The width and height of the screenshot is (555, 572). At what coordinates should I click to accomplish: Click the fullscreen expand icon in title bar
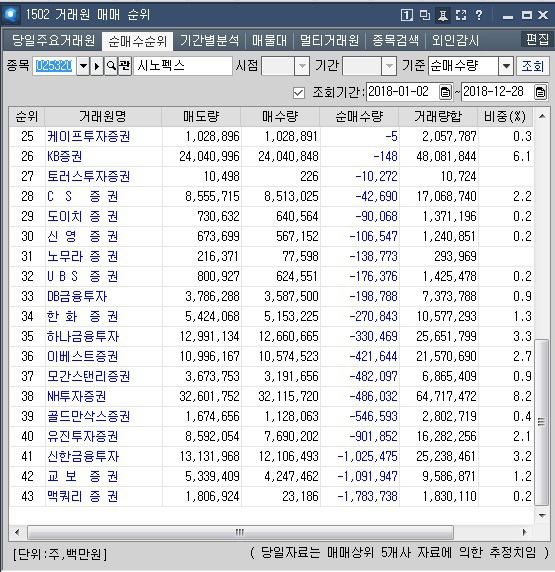click(461, 15)
